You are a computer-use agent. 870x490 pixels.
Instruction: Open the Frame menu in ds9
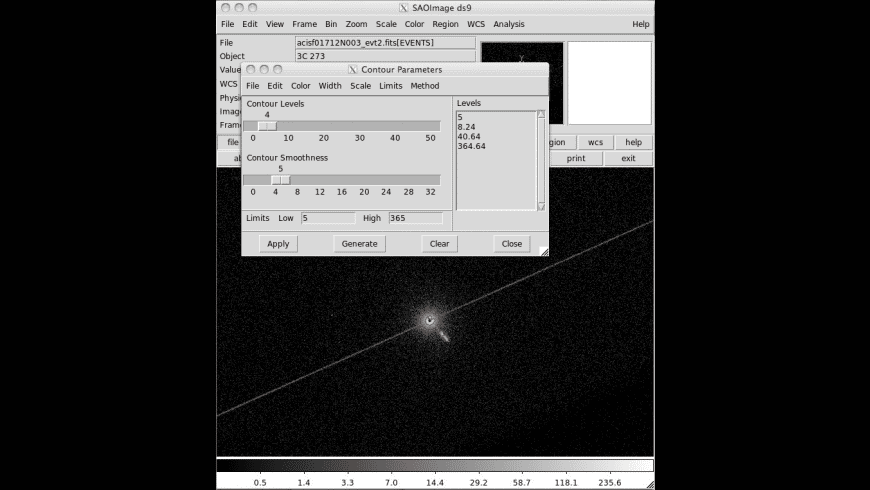click(305, 24)
